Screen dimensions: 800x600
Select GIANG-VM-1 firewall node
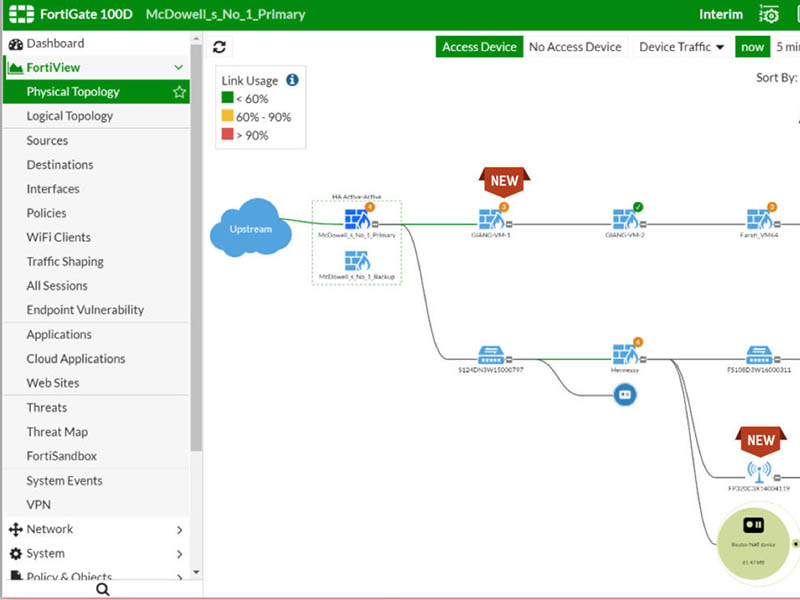coord(491,219)
